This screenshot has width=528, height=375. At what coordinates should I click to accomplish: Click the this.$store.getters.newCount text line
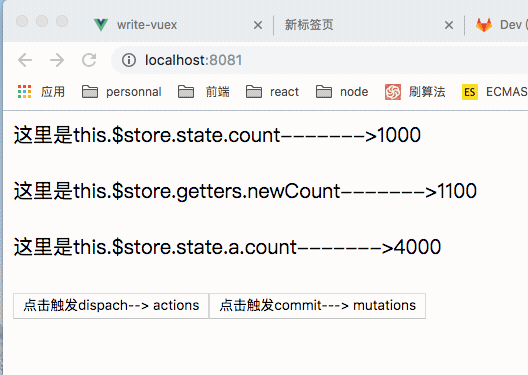245,191
